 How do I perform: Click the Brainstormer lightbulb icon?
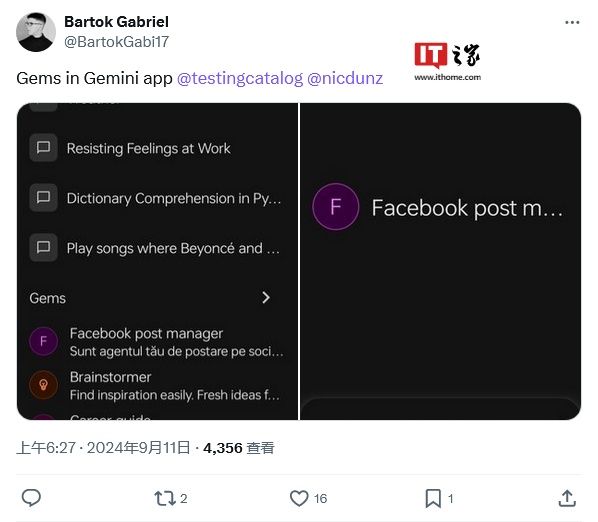pyautogui.click(x=43, y=385)
